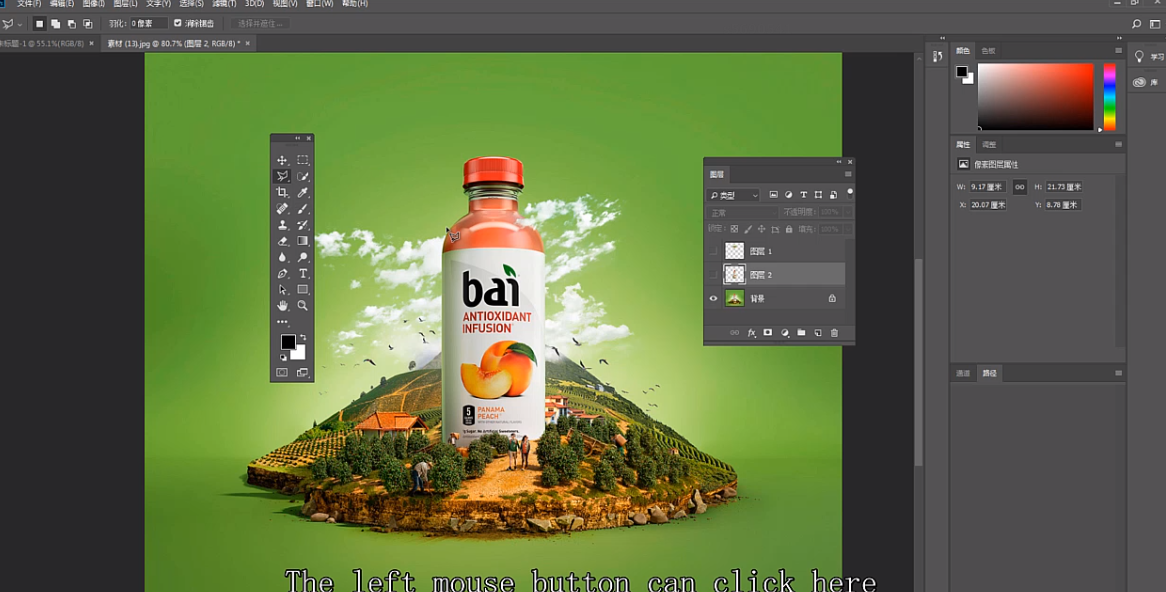Viewport: 1166px width, 592px height.
Task: Select the Pen tool
Action: (x=282, y=274)
